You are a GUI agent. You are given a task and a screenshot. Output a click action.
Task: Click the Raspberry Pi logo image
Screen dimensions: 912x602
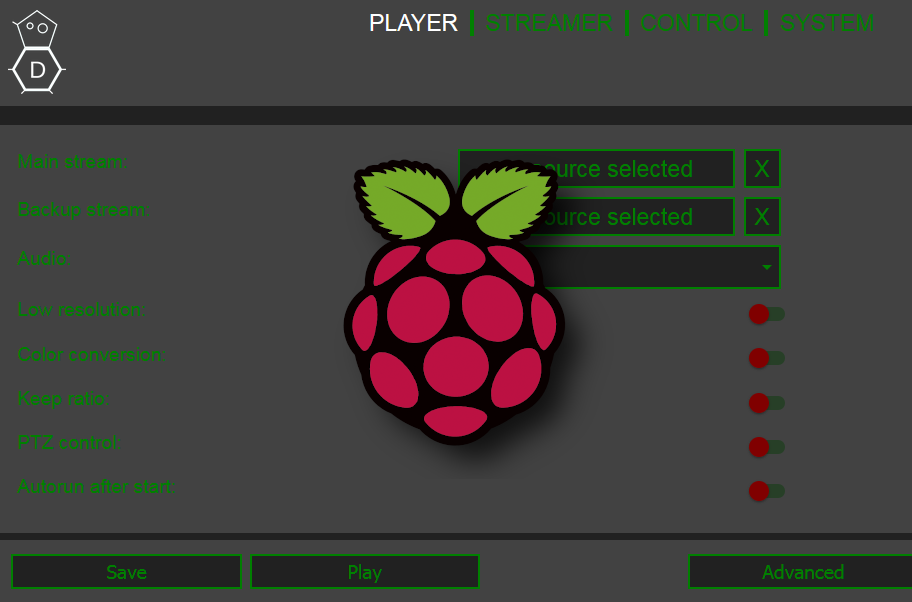pyautogui.click(x=455, y=300)
